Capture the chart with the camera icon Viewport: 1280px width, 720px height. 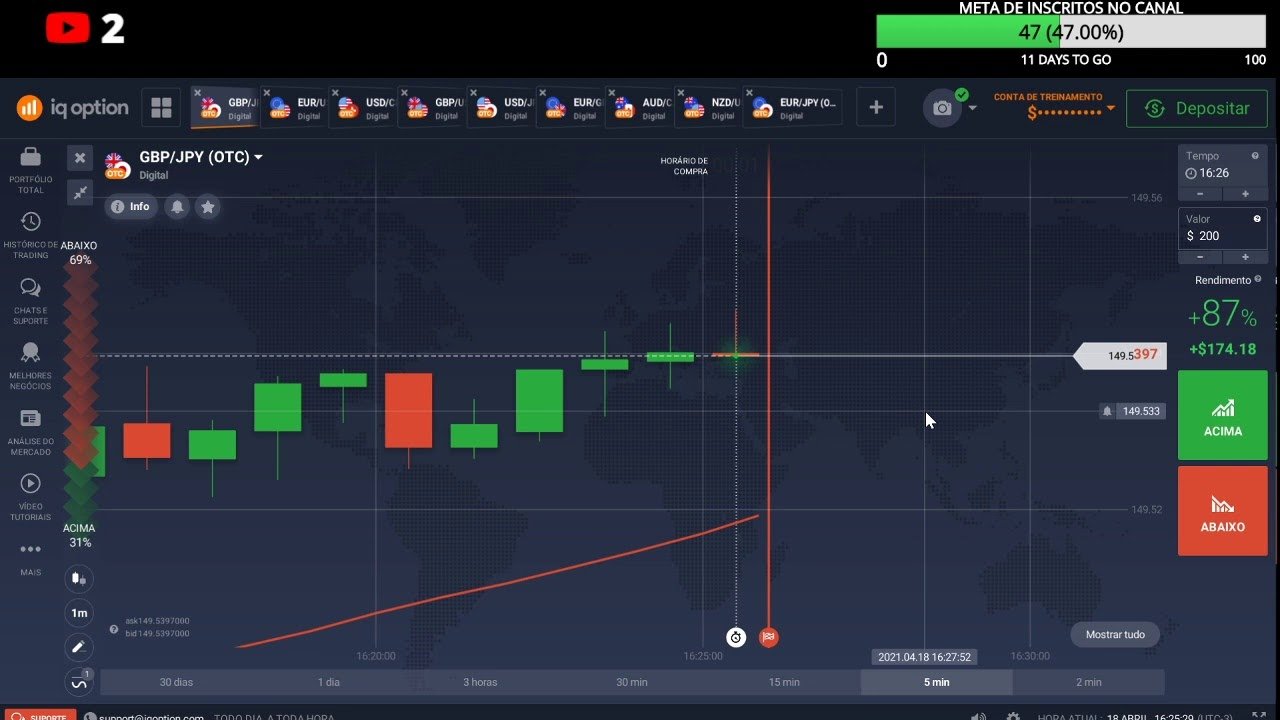coord(941,108)
